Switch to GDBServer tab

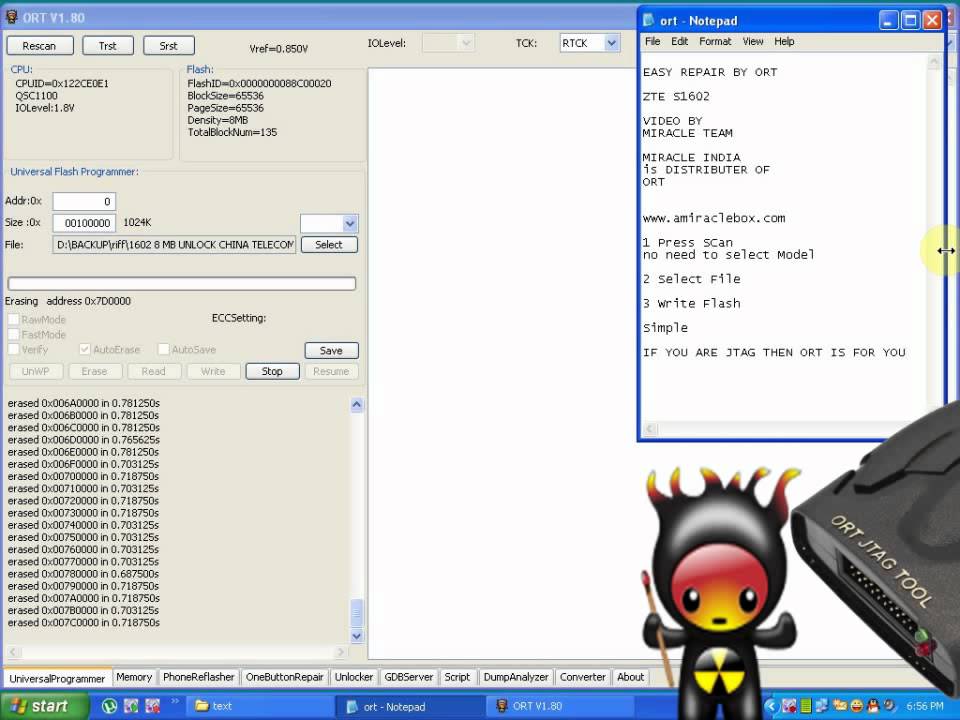(x=408, y=677)
